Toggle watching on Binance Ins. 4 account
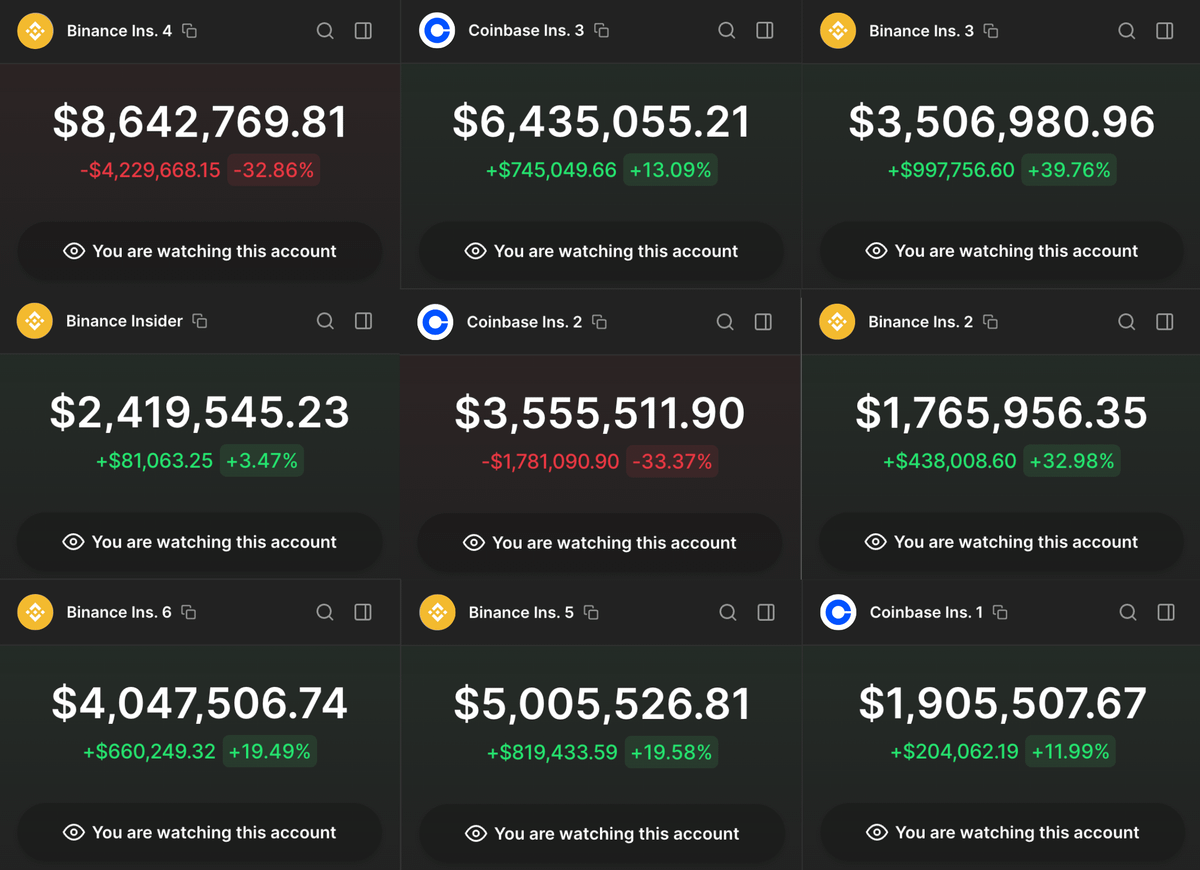1200x870 pixels. pyautogui.click(x=200, y=251)
